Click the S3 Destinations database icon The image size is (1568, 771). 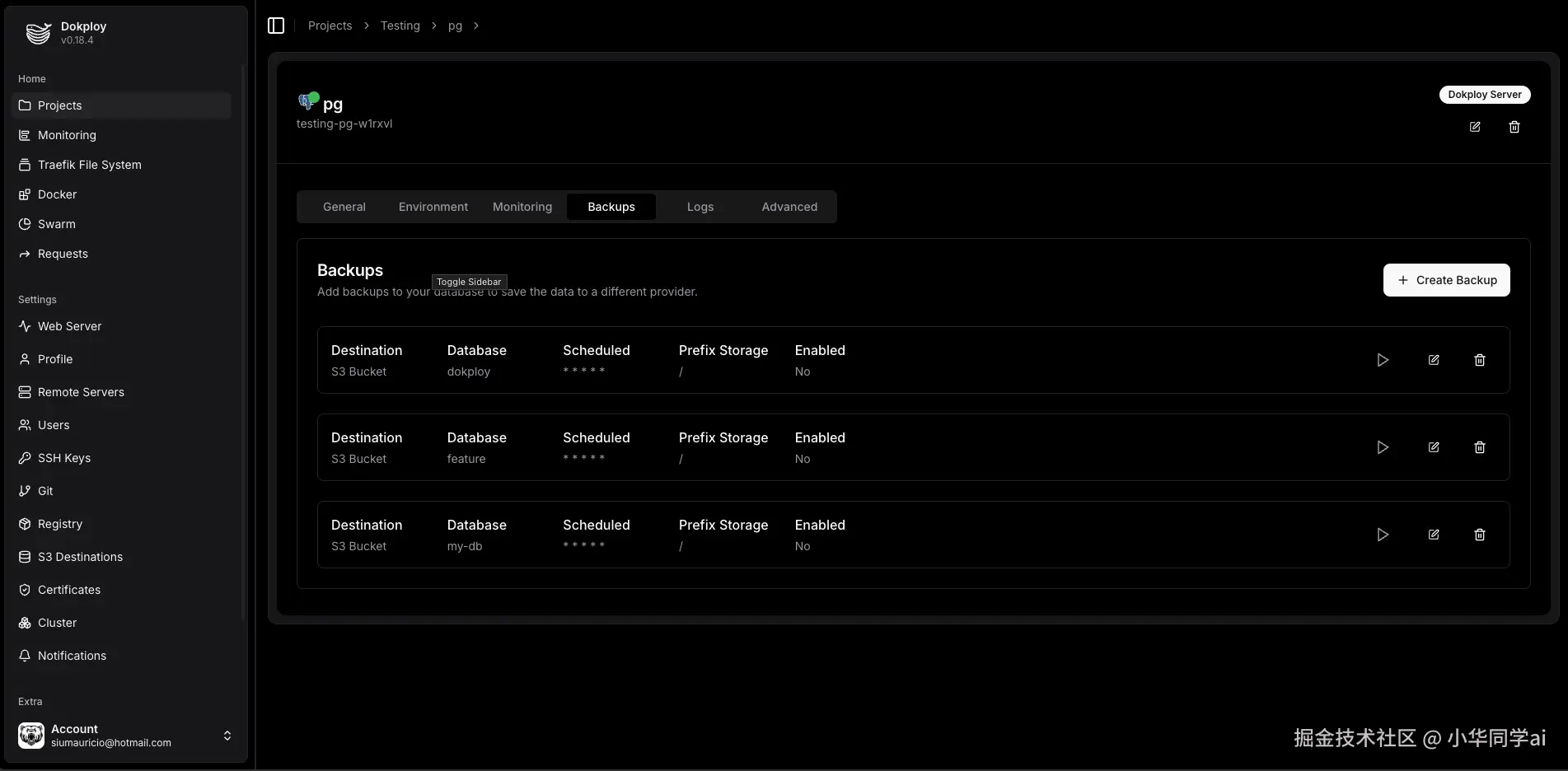tap(25, 557)
